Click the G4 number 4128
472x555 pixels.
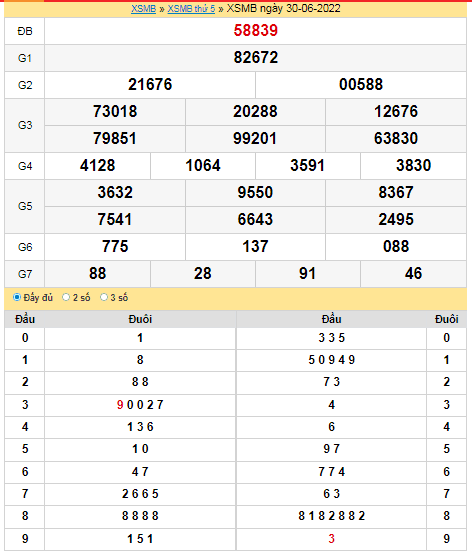97,165
